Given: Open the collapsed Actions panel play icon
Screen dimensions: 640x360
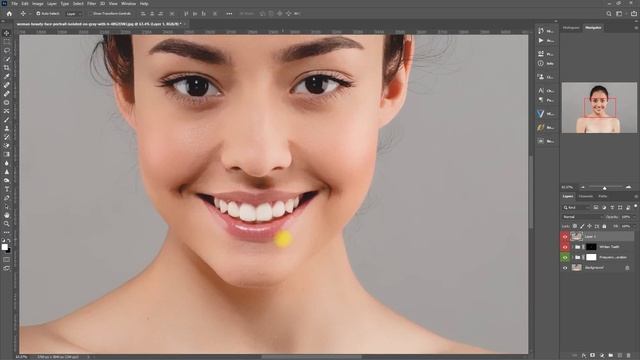Looking at the screenshot, I should pos(541,41).
